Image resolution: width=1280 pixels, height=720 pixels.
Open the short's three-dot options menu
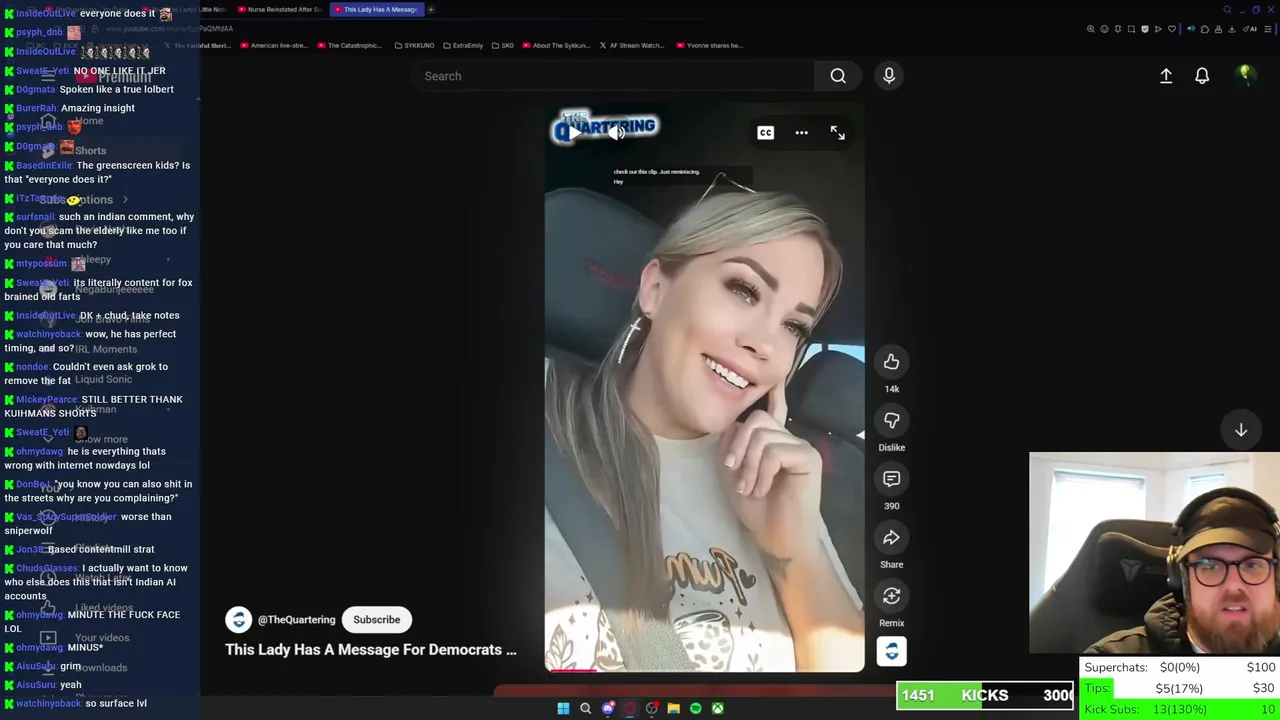[x=801, y=132]
